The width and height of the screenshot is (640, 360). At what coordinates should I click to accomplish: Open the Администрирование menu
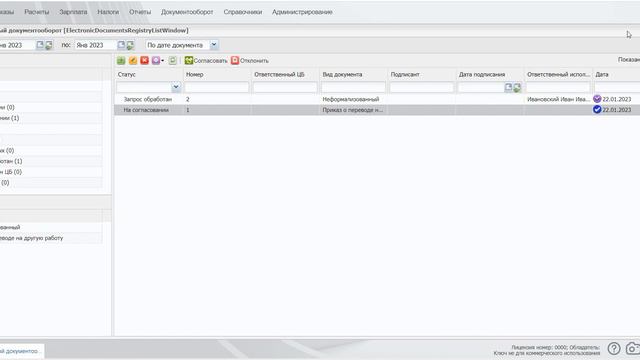(x=302, y=12)
